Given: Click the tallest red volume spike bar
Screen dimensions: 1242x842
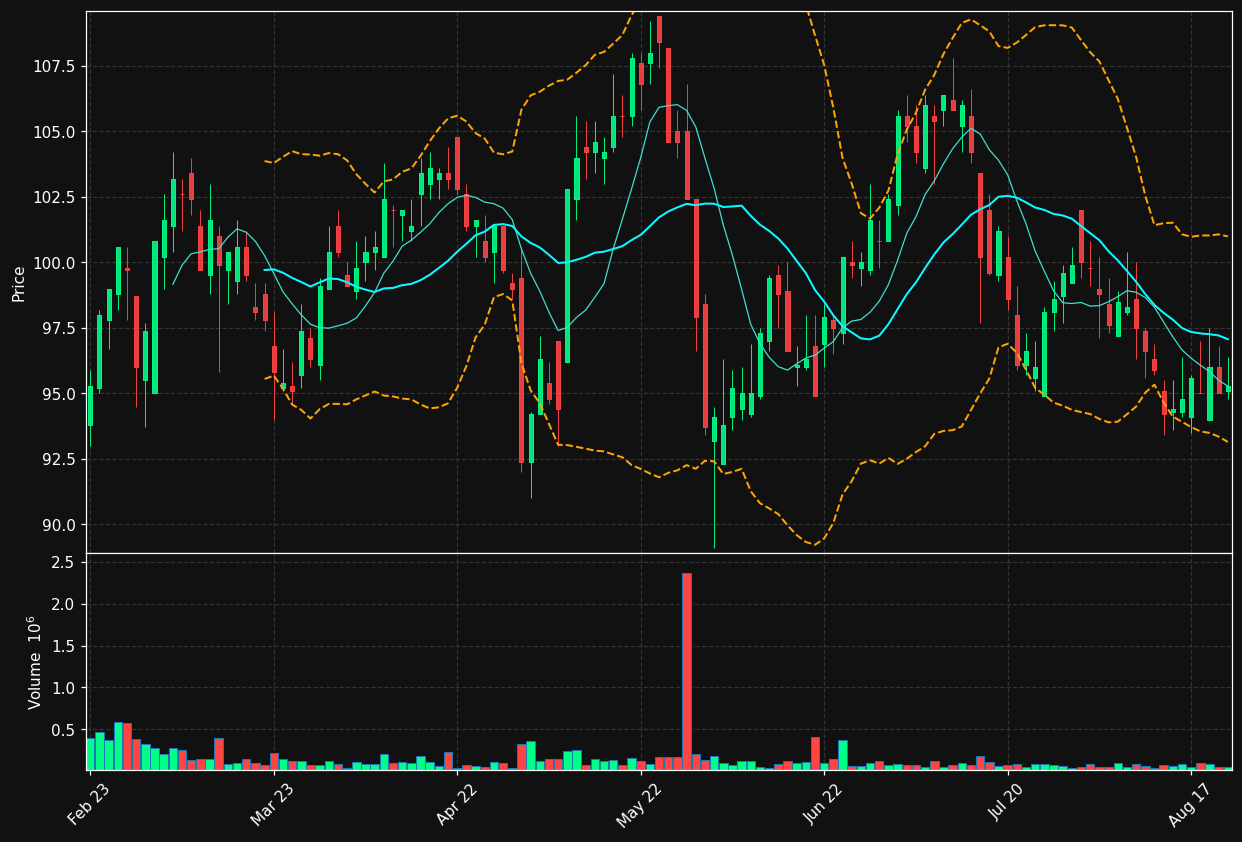Looking at the screenshot, I should (687, 671).
